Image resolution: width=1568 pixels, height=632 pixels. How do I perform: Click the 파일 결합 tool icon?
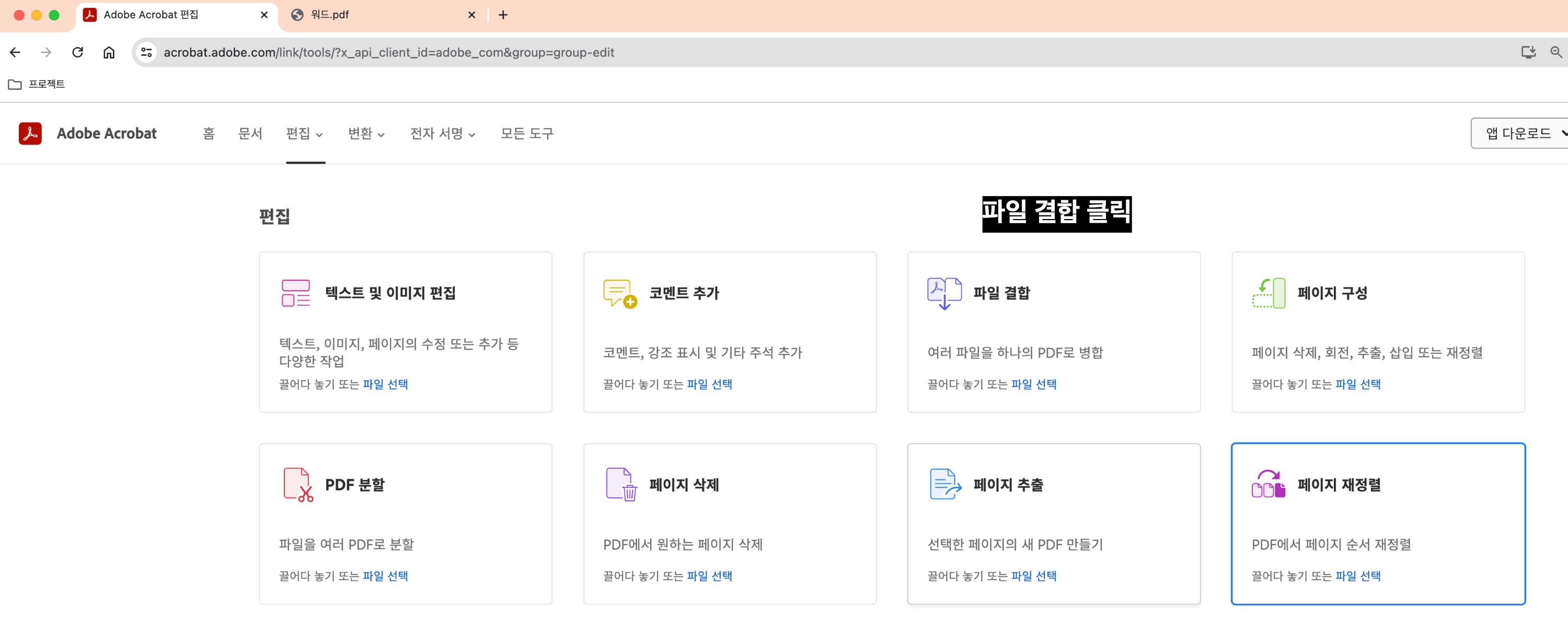pyautogui.click(x=943, y=293)
